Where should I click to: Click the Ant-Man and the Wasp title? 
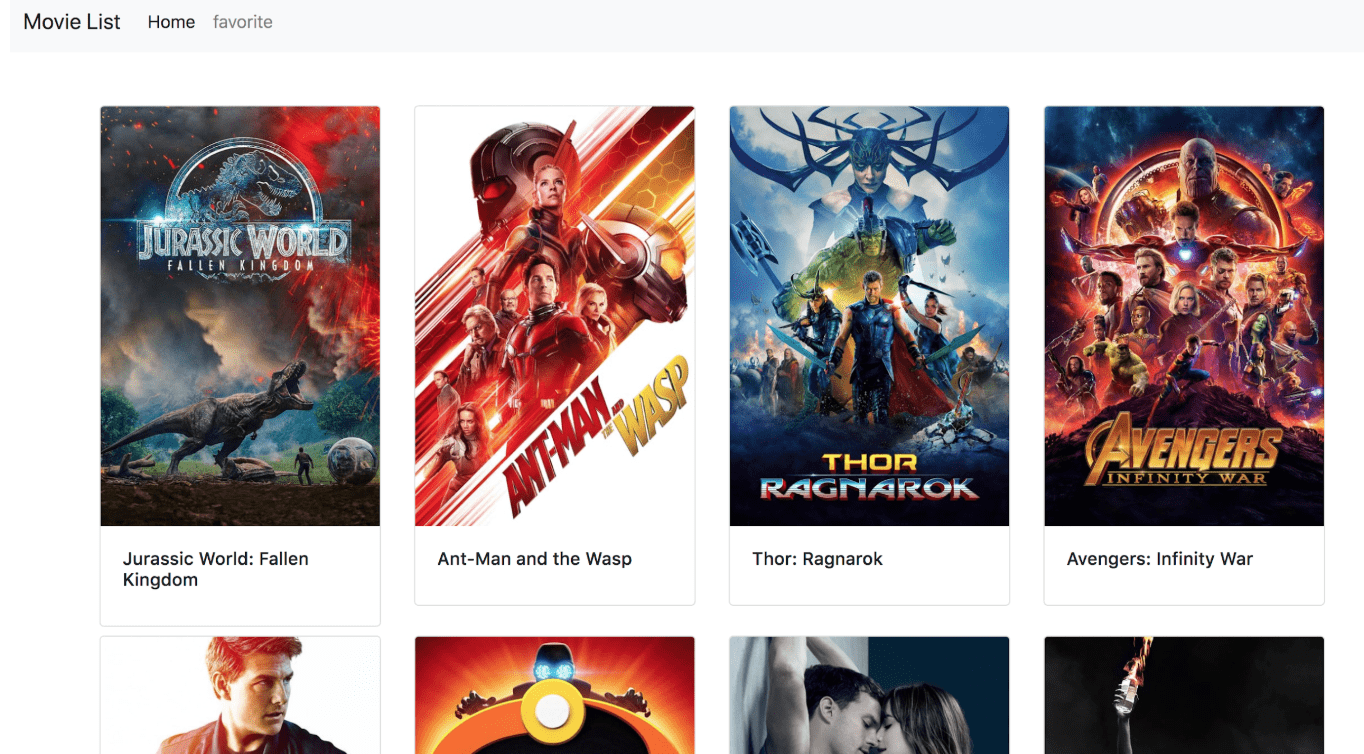pos(535,559)
